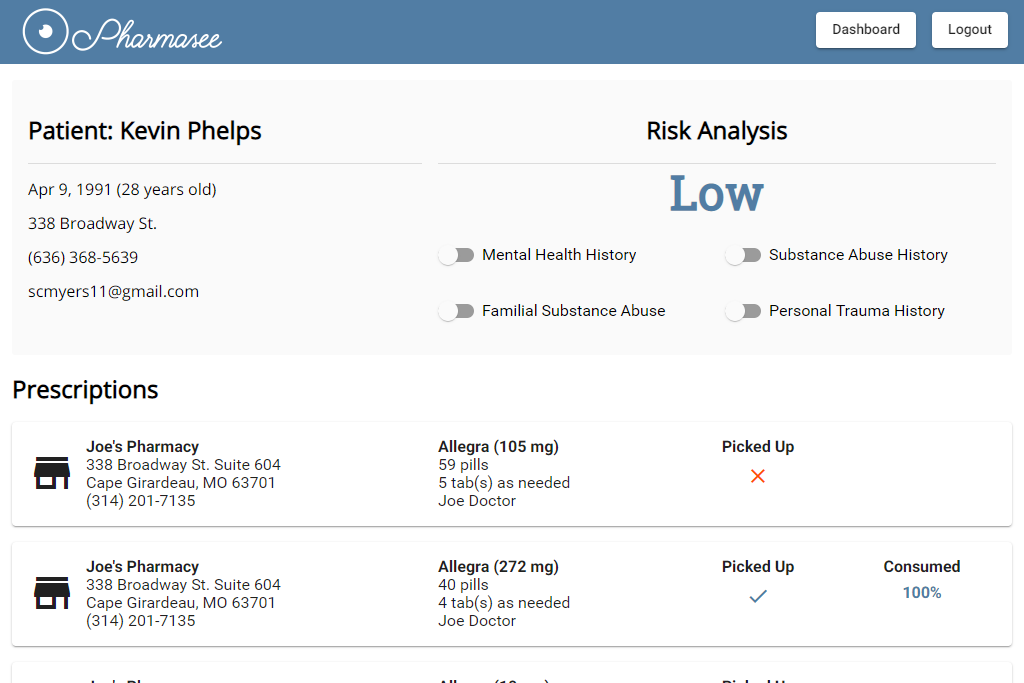1024x683 pixels.
Task: Open the Dashboard page
Action: 865,30
